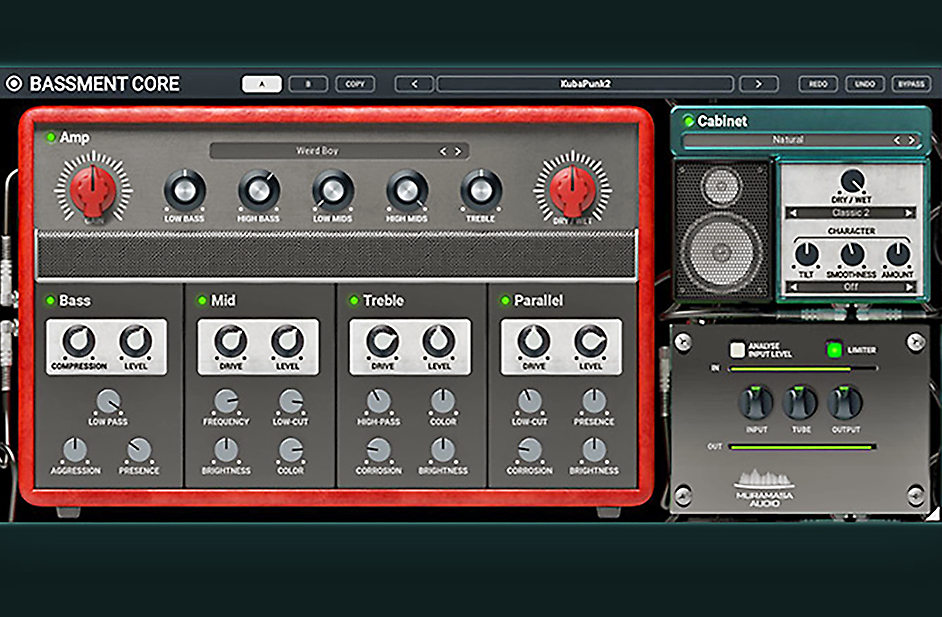Open the Natural cabinet type selector
This screenshot has height=617, width=942.
pos(801,139)
